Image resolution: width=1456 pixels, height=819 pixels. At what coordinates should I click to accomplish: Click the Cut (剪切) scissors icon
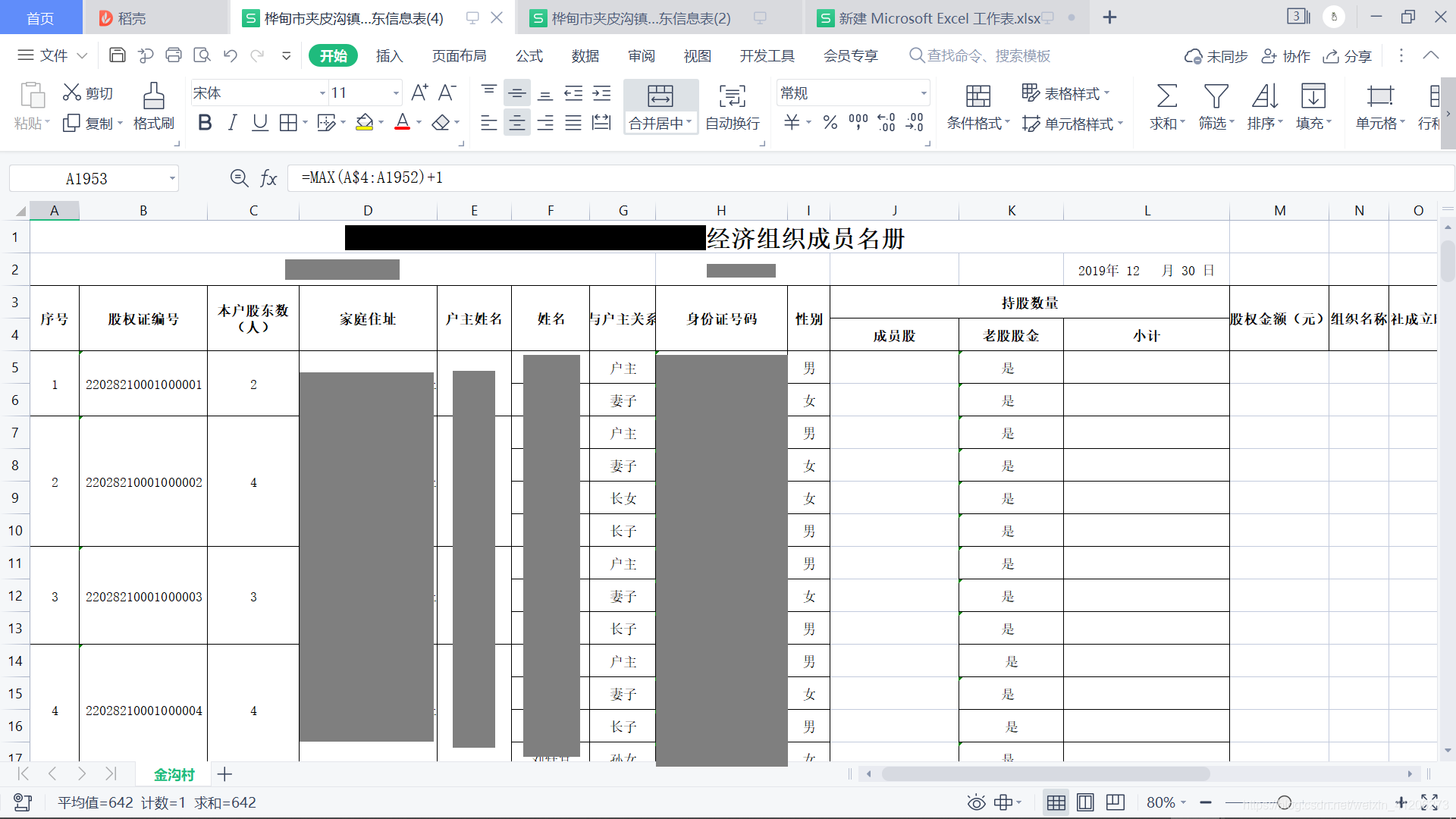pyautogui.click(x=72, y=93)
